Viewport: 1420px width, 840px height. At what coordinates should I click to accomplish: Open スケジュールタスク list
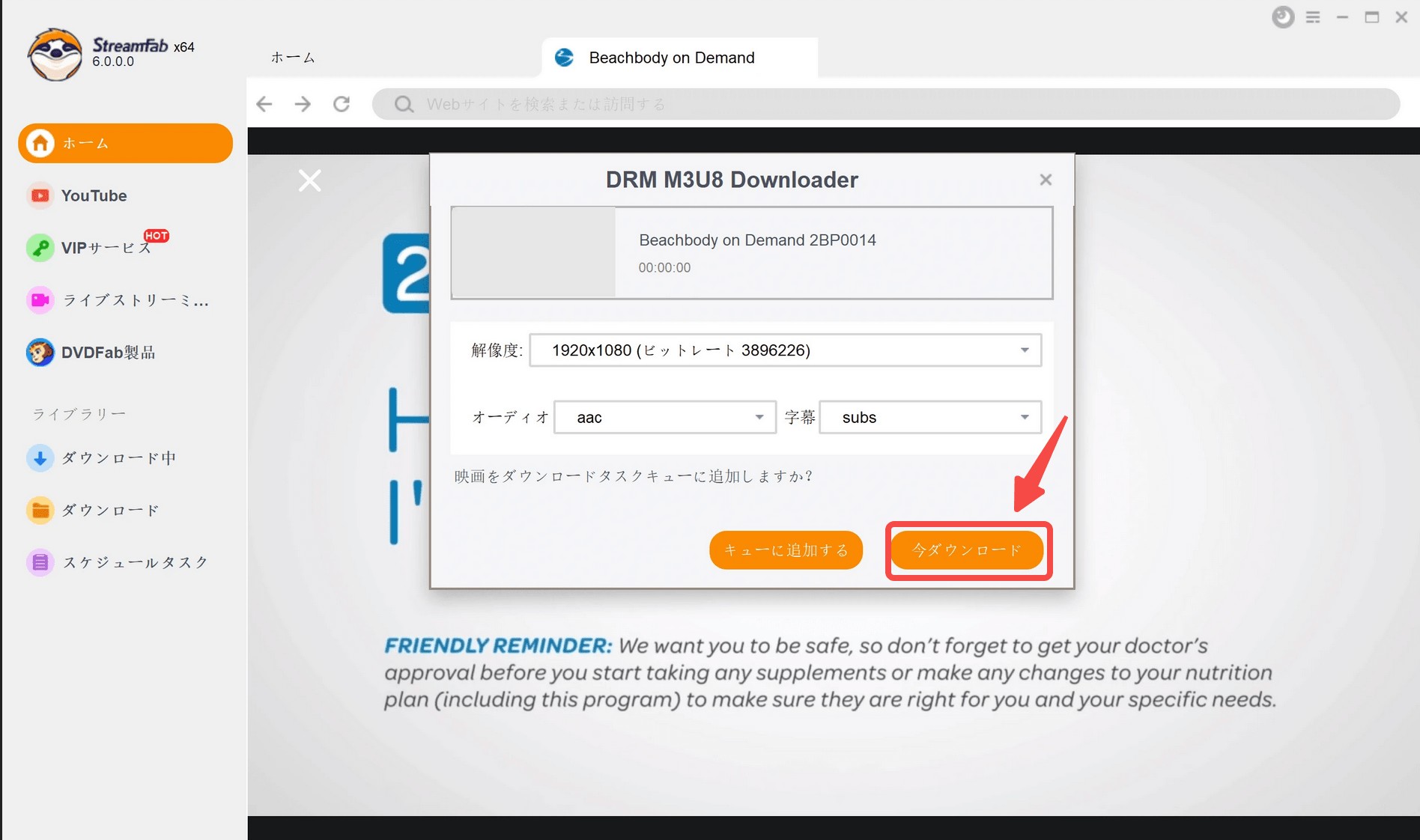pyautogui.click(x=135, y=562)
